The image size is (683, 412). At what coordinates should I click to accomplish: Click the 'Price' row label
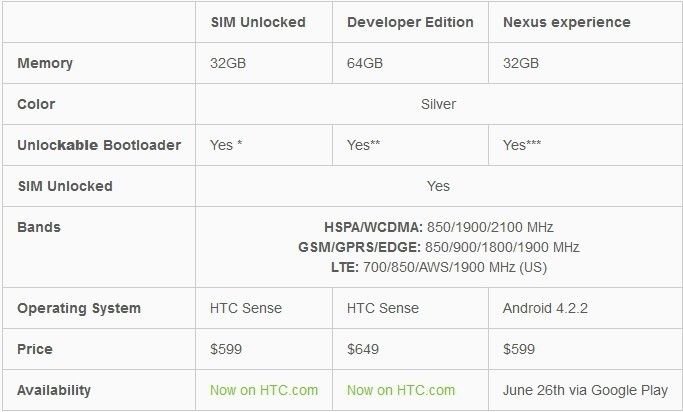(x=35, y=349)
